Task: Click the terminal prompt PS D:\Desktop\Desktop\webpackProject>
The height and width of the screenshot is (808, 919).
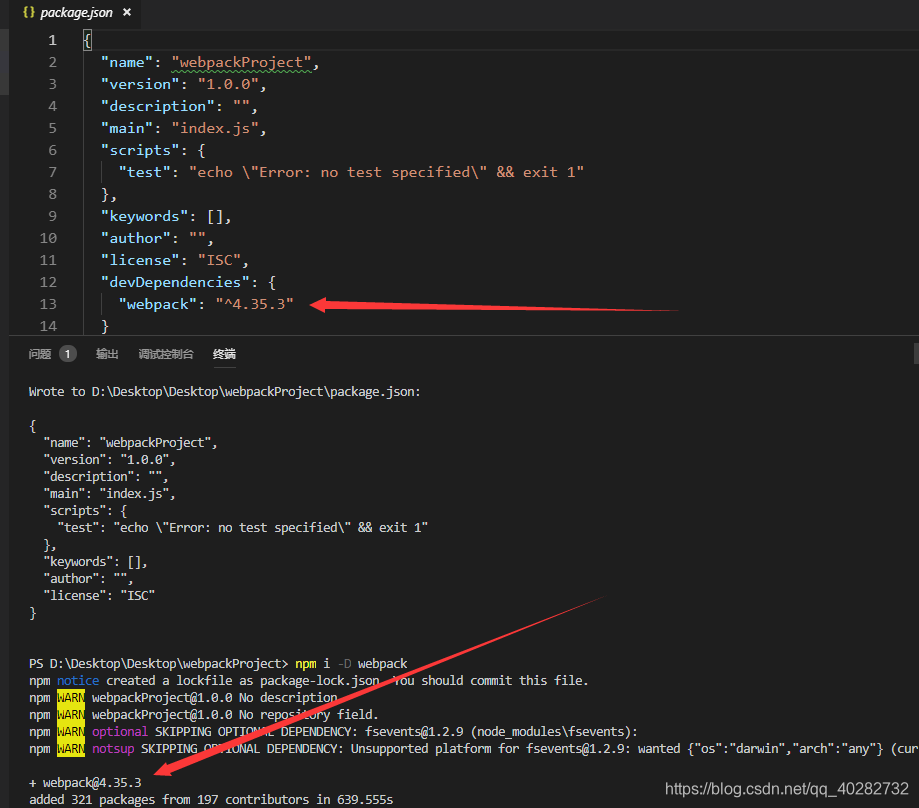Action: 158,663
